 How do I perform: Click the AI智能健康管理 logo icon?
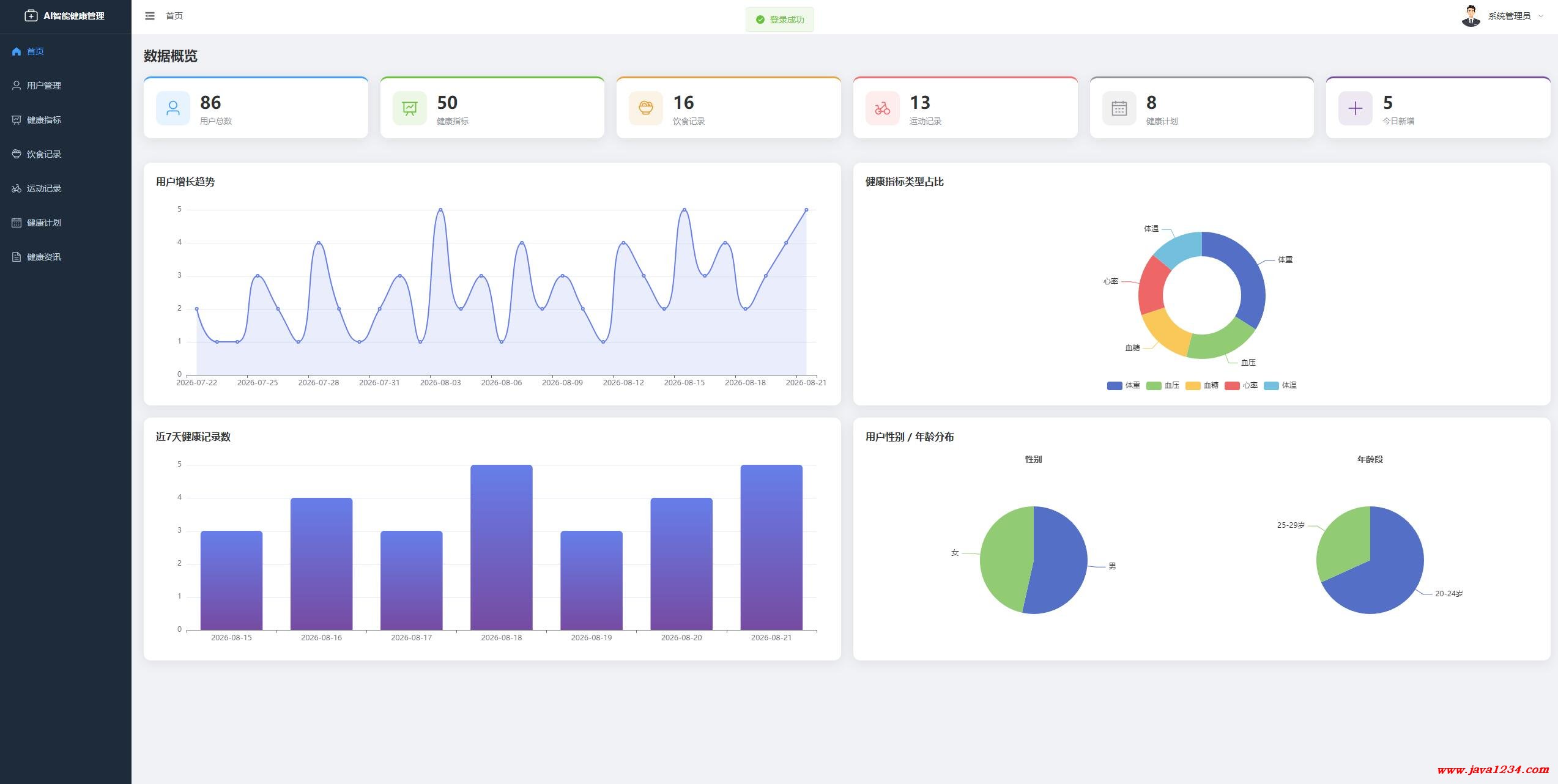point(31,16)
